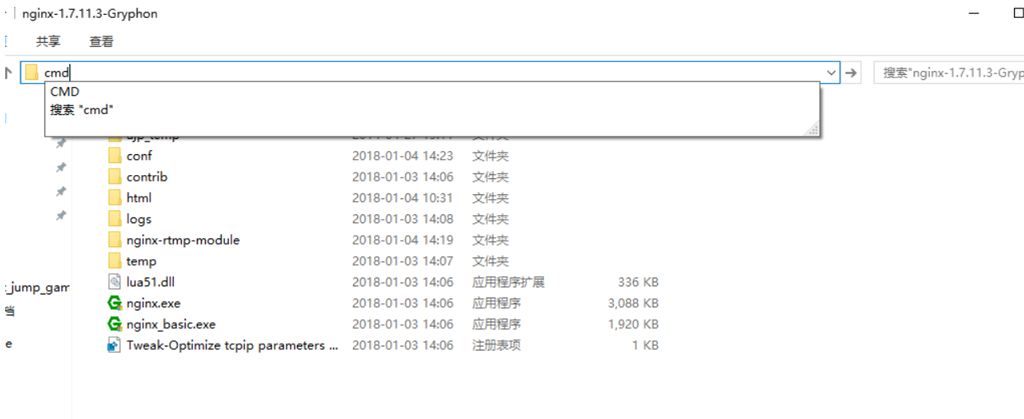Select the temp folder name

[x=141, y=261]
